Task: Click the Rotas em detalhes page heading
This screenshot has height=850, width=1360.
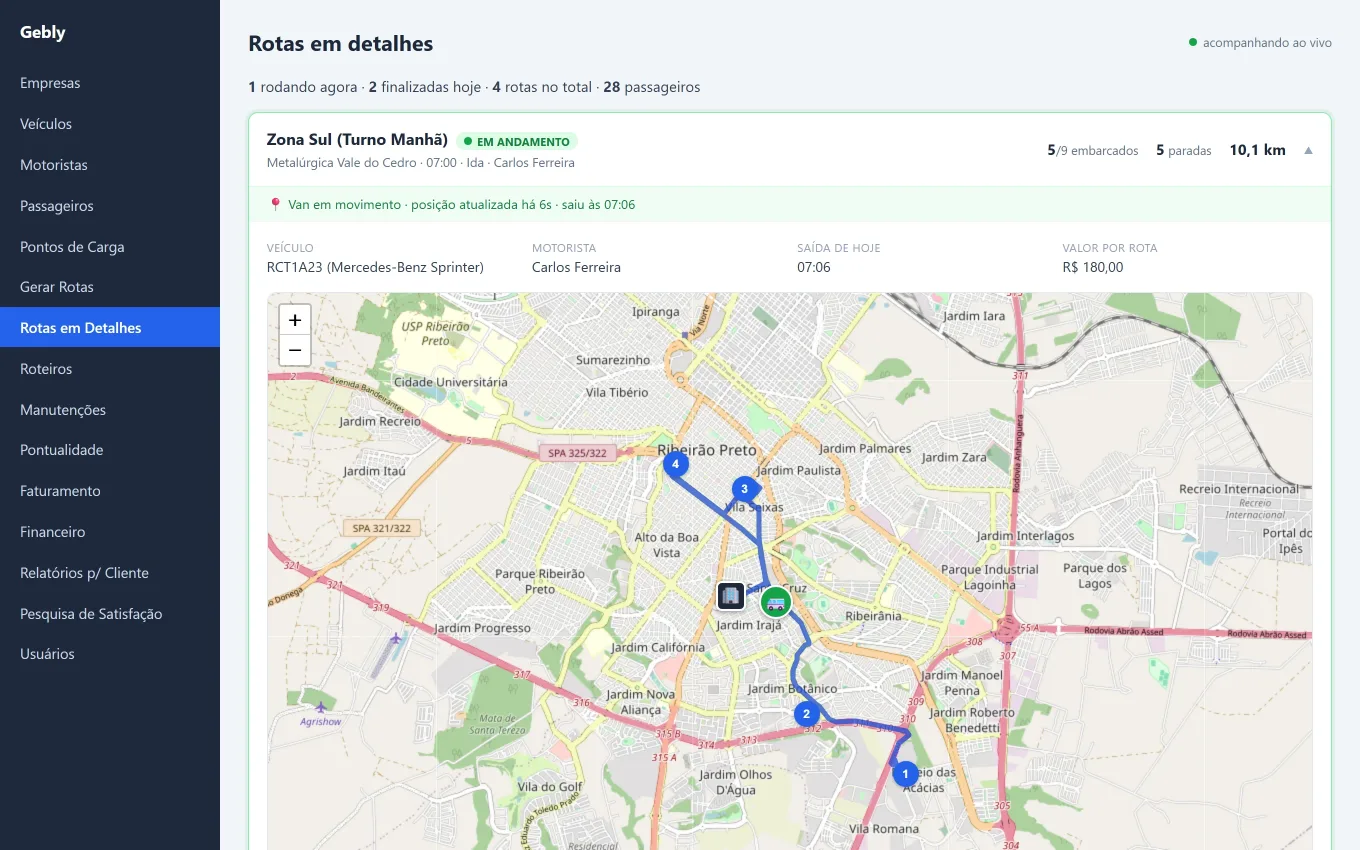Action: pos(341,44)
